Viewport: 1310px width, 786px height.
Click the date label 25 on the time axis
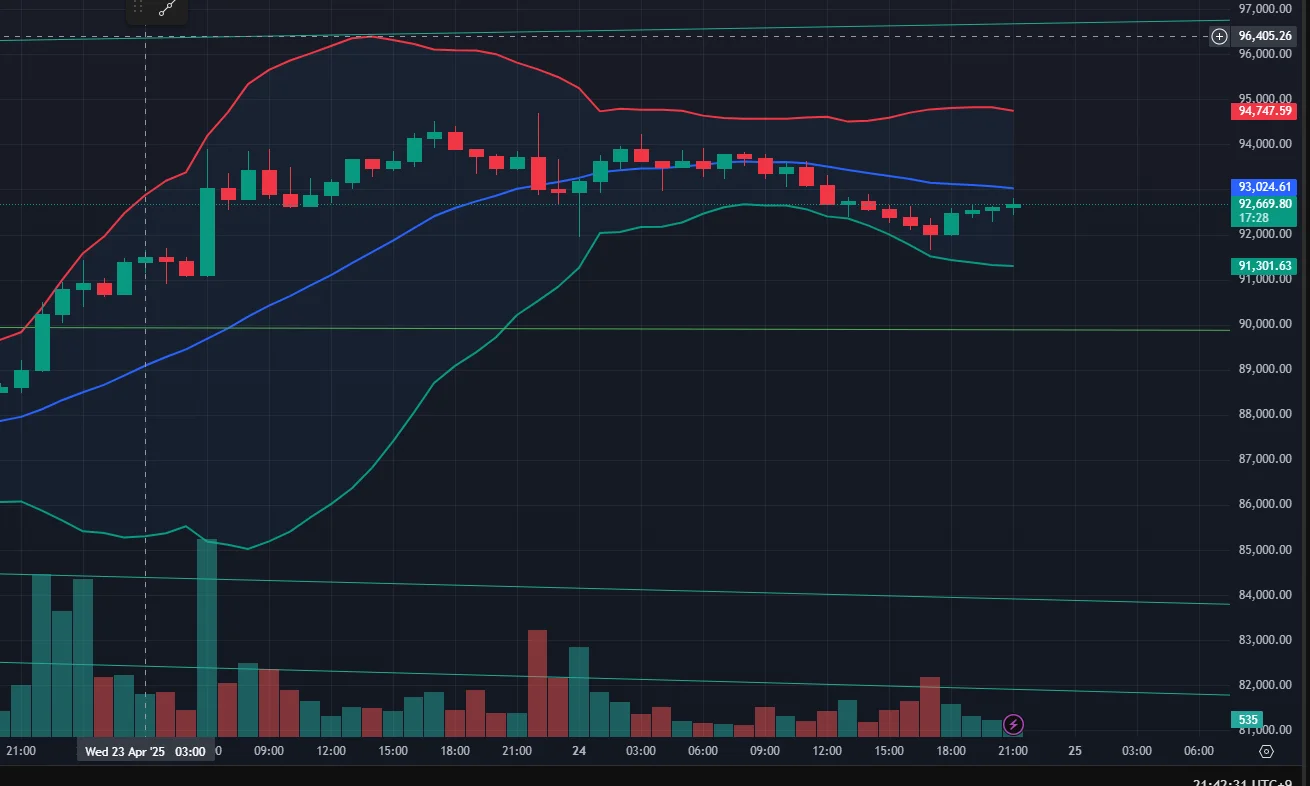pos(1075,751)
